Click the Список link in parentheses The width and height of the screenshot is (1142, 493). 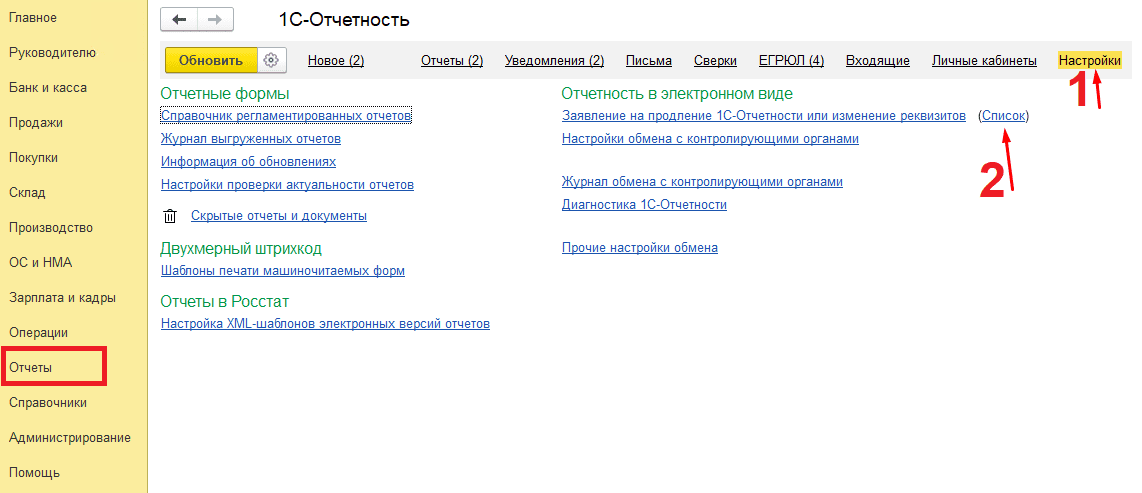(1004, 116)
